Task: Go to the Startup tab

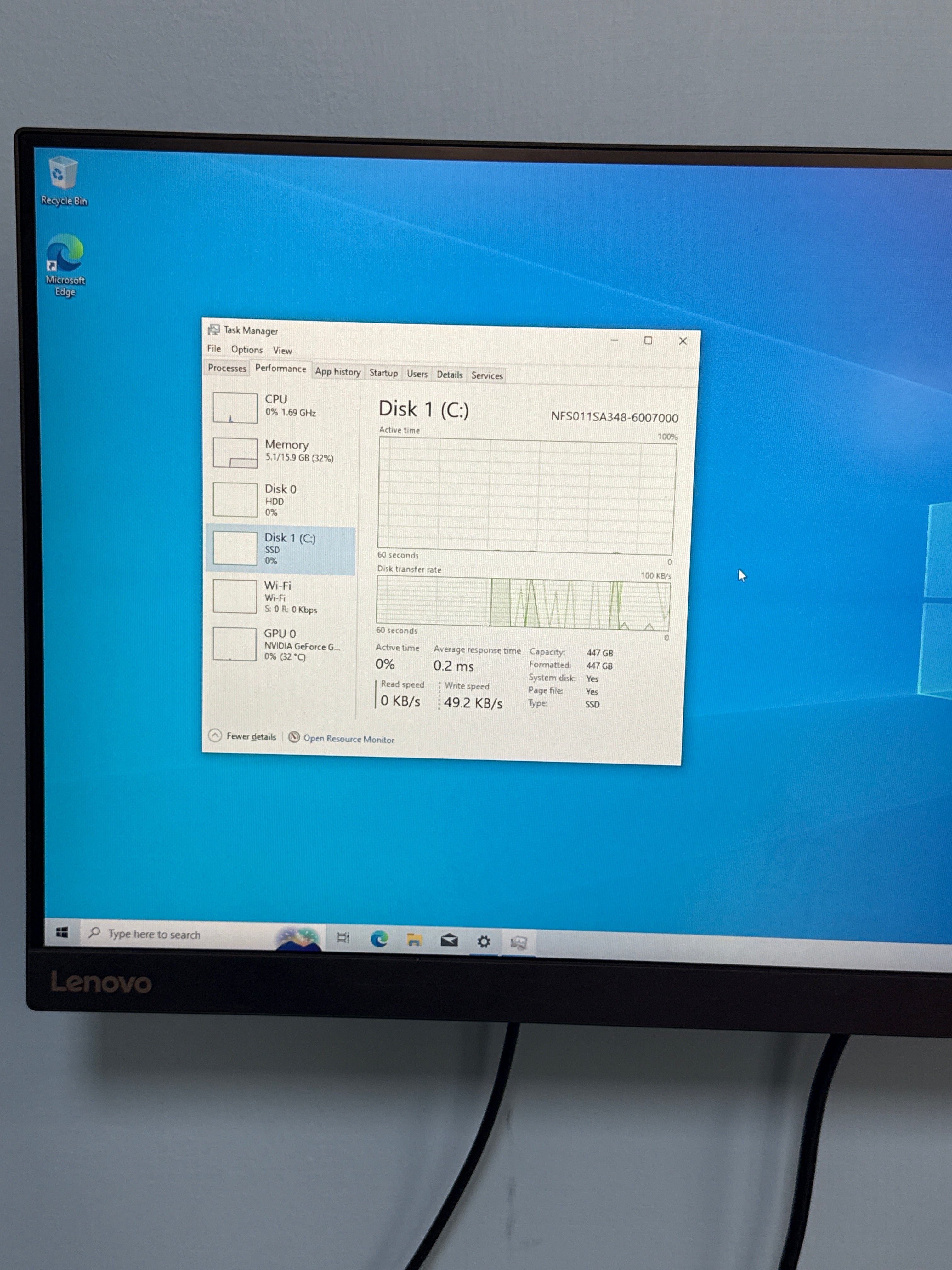Action: [383, 373]
